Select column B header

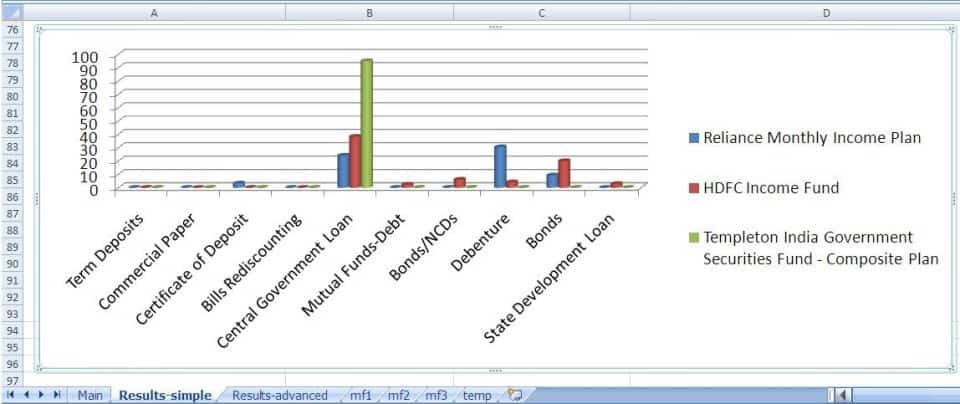369,12
